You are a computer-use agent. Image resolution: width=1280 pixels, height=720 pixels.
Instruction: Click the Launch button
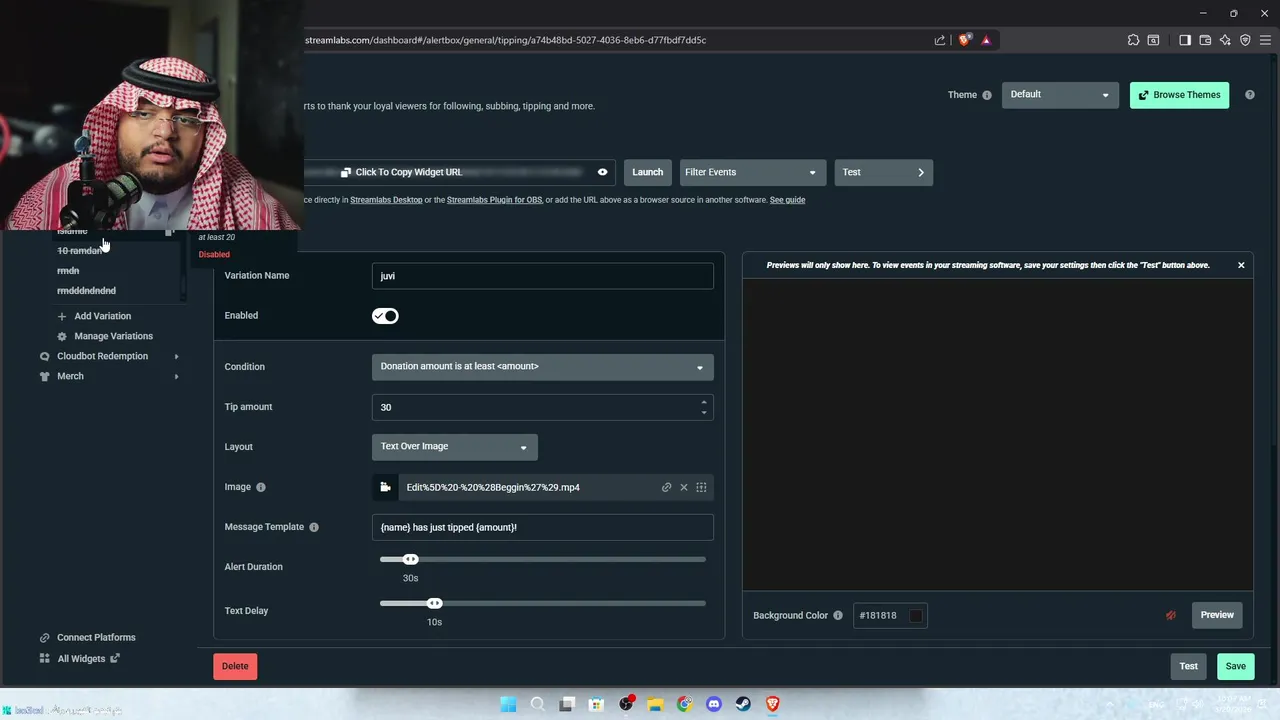pos(647,172)
